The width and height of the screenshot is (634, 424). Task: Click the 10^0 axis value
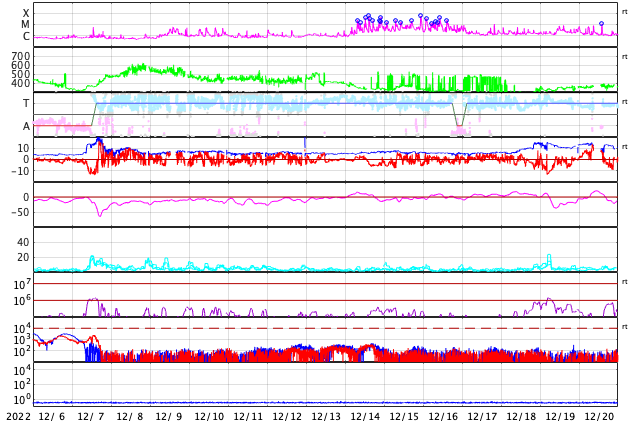click(x=22, y=400)
